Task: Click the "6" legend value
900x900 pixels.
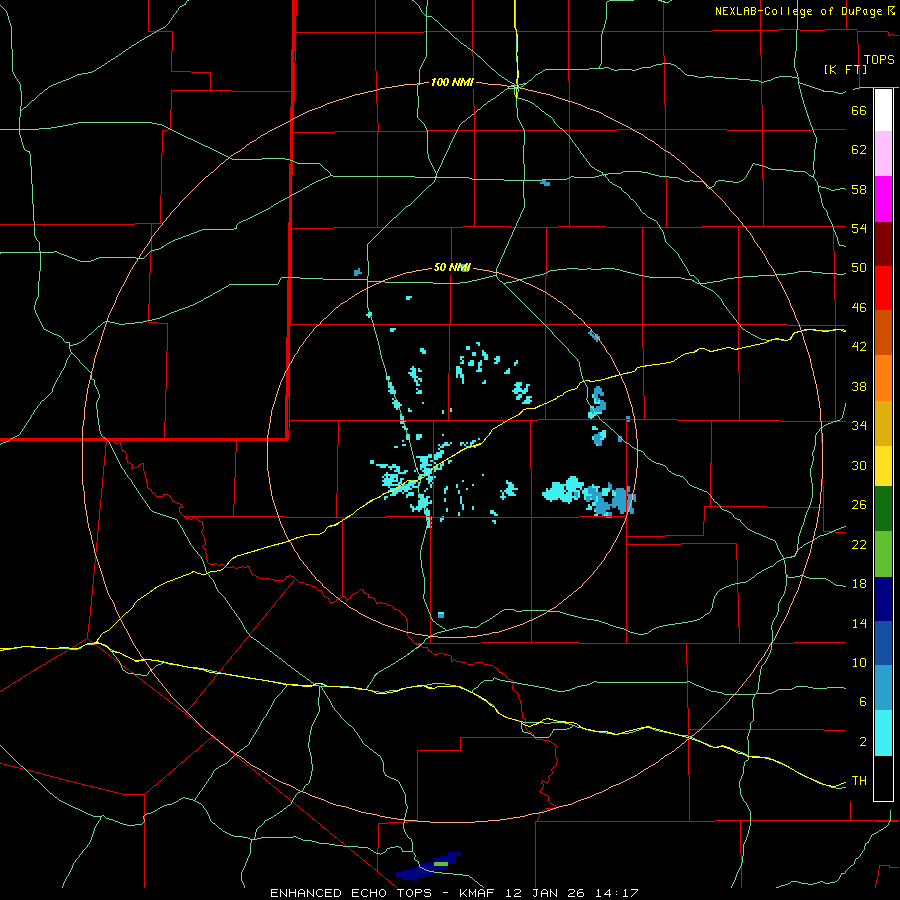Action: (x=863, y=702)
